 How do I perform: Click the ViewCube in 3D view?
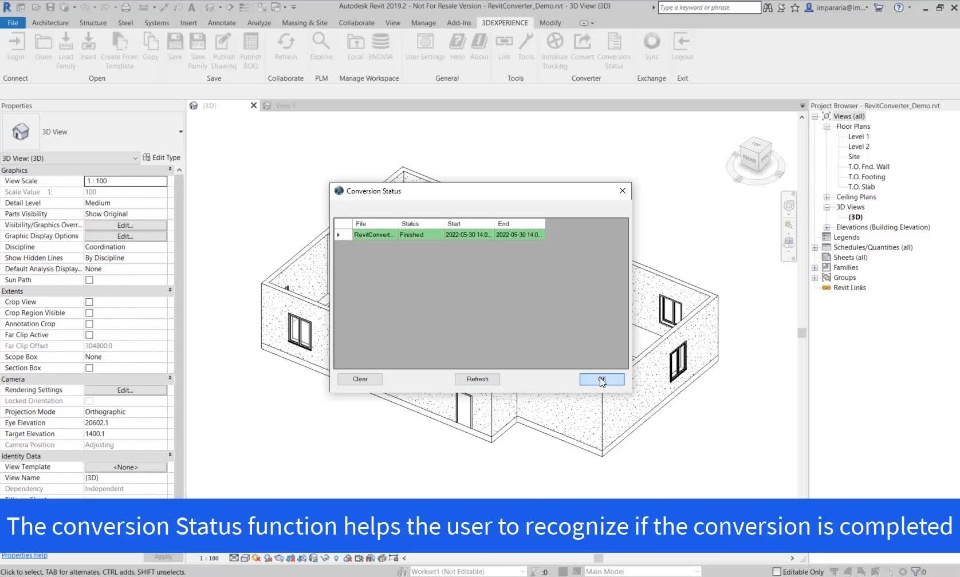(756, 156)
